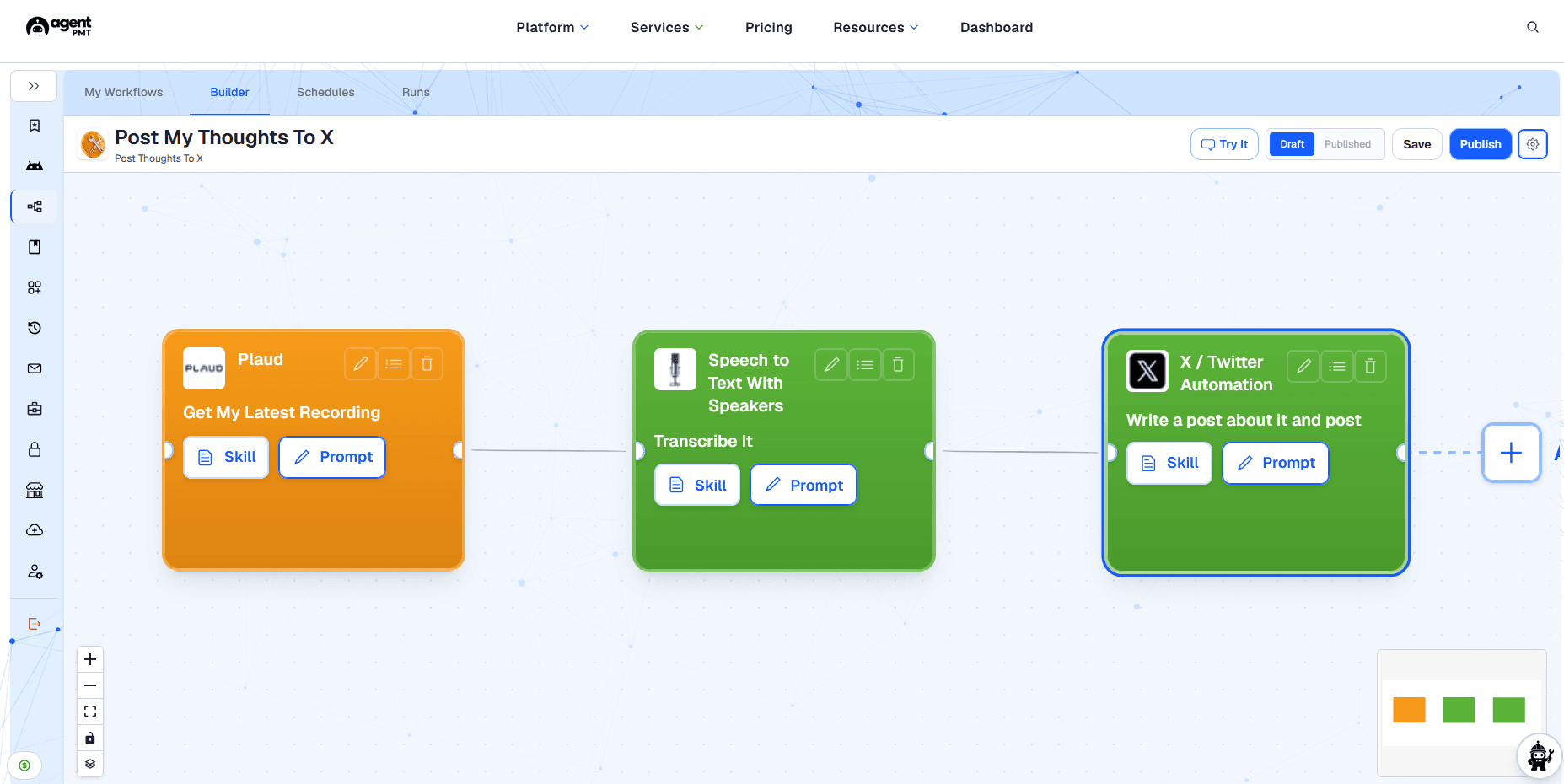Open the briefcase sidebar icon
The height and width of the screenshot is (784, 1564).
coord(35,409)
